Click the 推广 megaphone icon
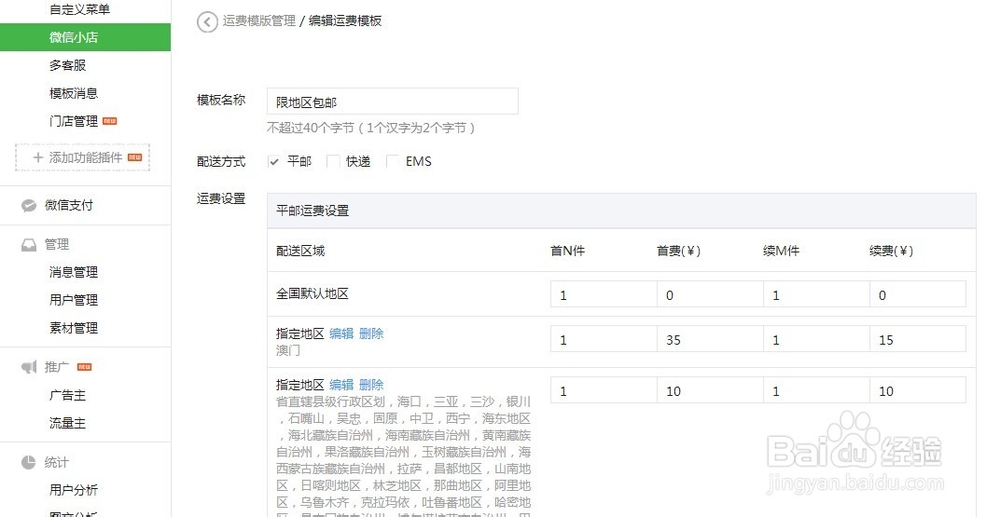The width and height of the screenshot is (1000, 517). [29, 367]
